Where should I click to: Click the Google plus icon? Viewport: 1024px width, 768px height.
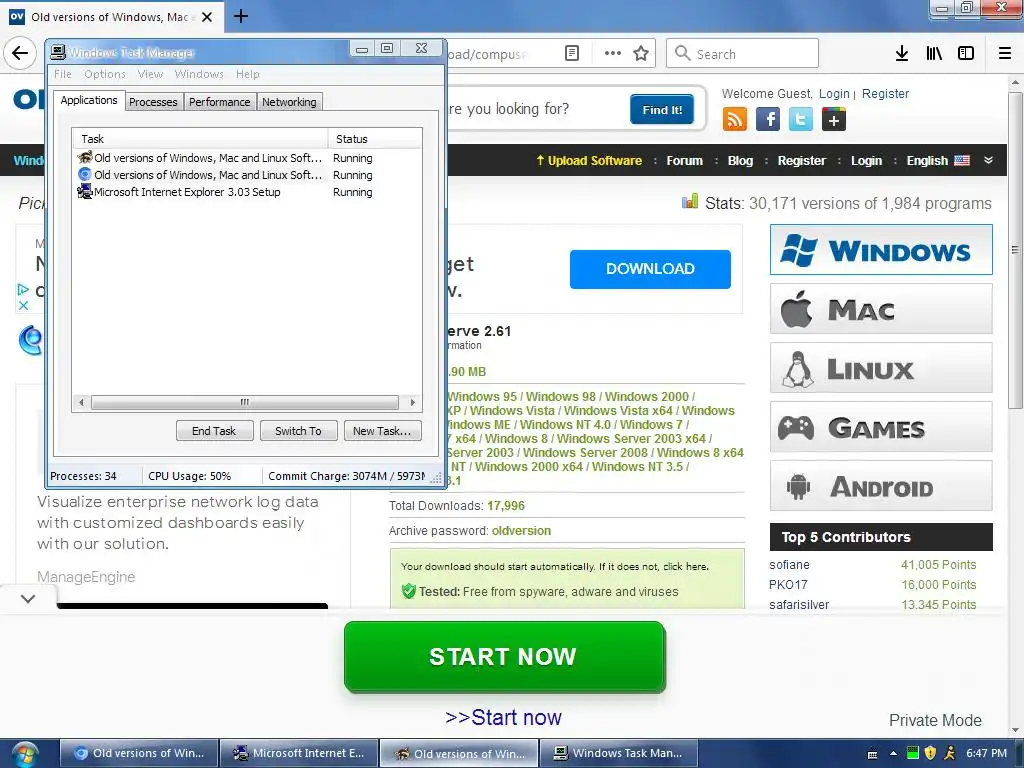pyautogui.click(x=833, y=120)
